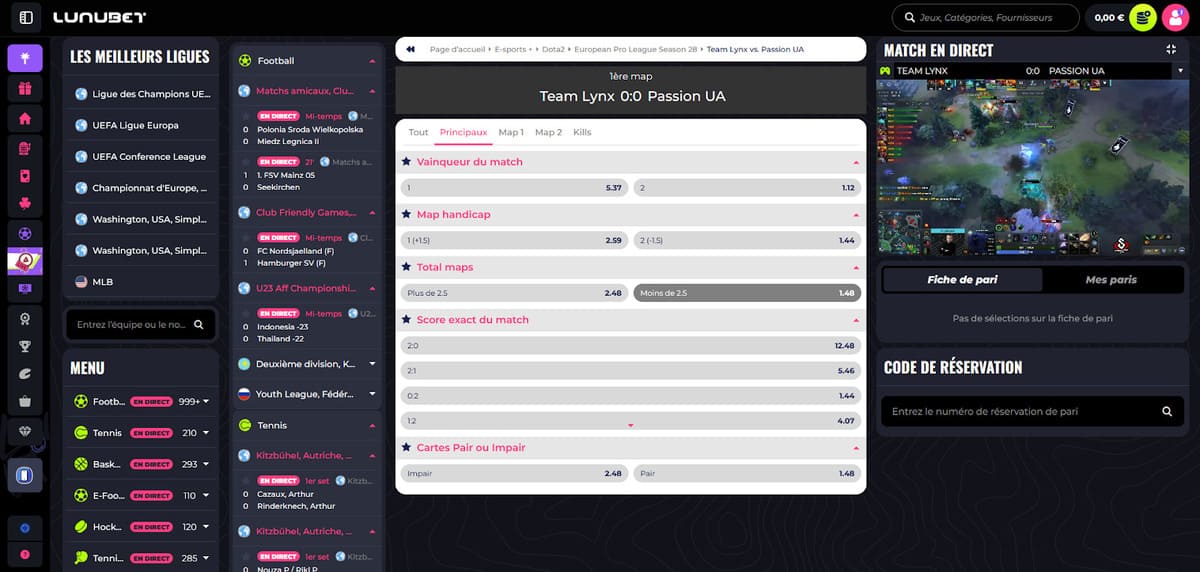This screenshot has height=572, width=1200.
Task: Open the deposit coins icon
Action: pos(1143,17)
